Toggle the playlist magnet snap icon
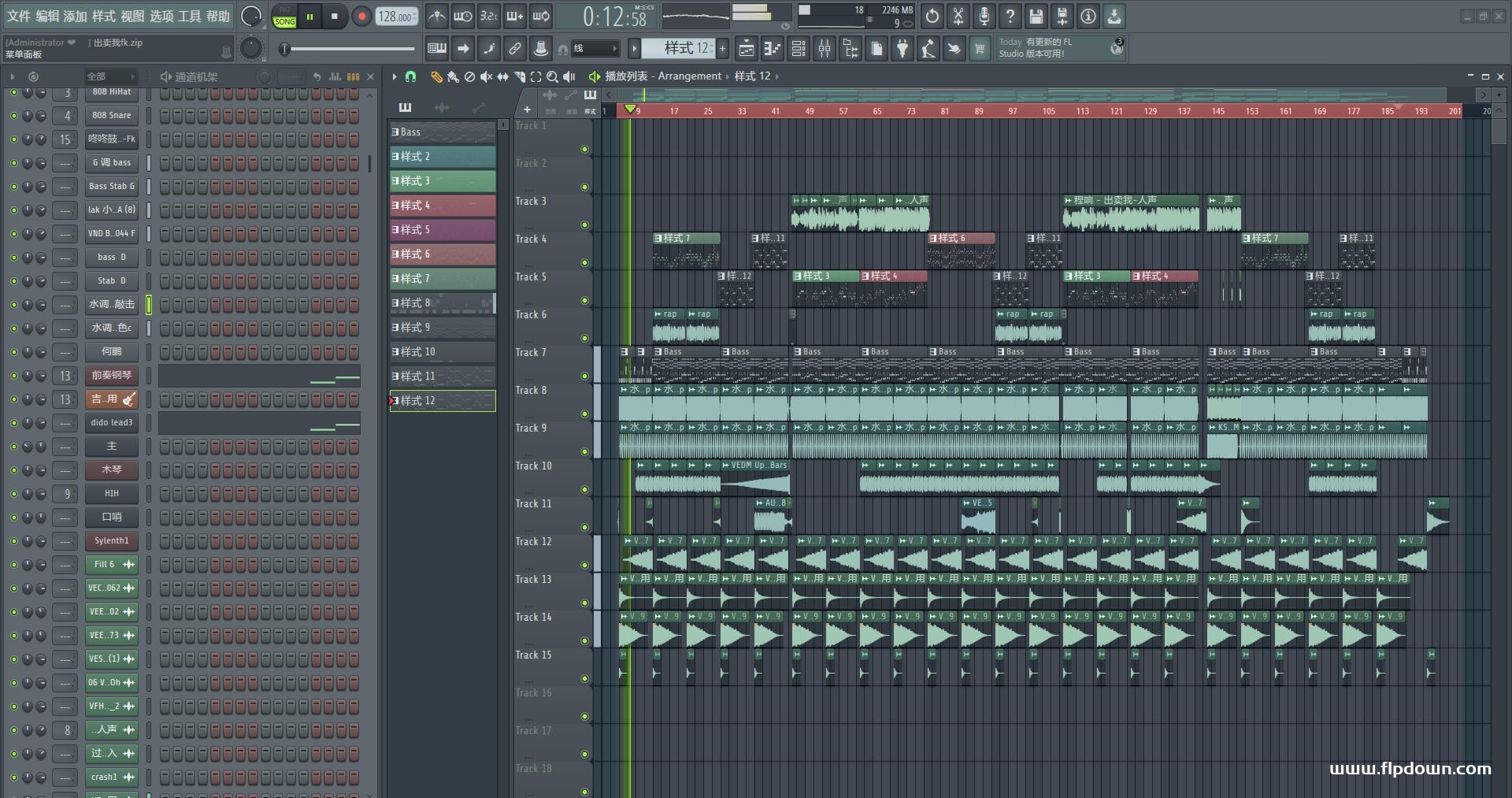 click(410, 76)
